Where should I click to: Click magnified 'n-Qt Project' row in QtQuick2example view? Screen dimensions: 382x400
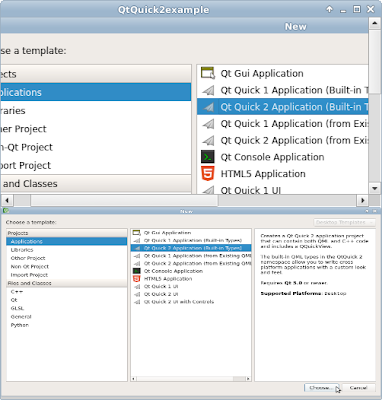(96, 147)
